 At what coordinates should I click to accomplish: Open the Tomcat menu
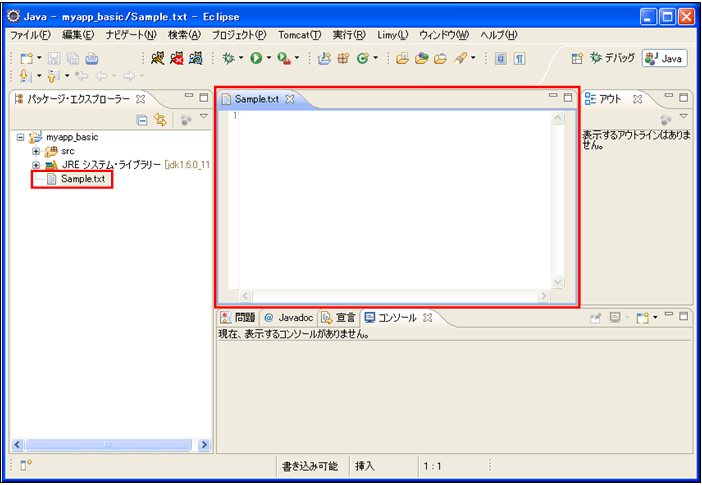click(299, 35)
